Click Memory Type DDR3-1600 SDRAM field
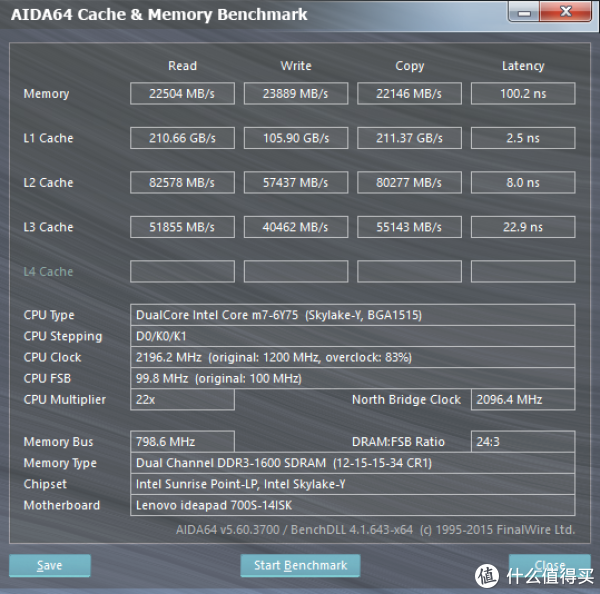Screen dimensions: 600x594 point(352,463)
